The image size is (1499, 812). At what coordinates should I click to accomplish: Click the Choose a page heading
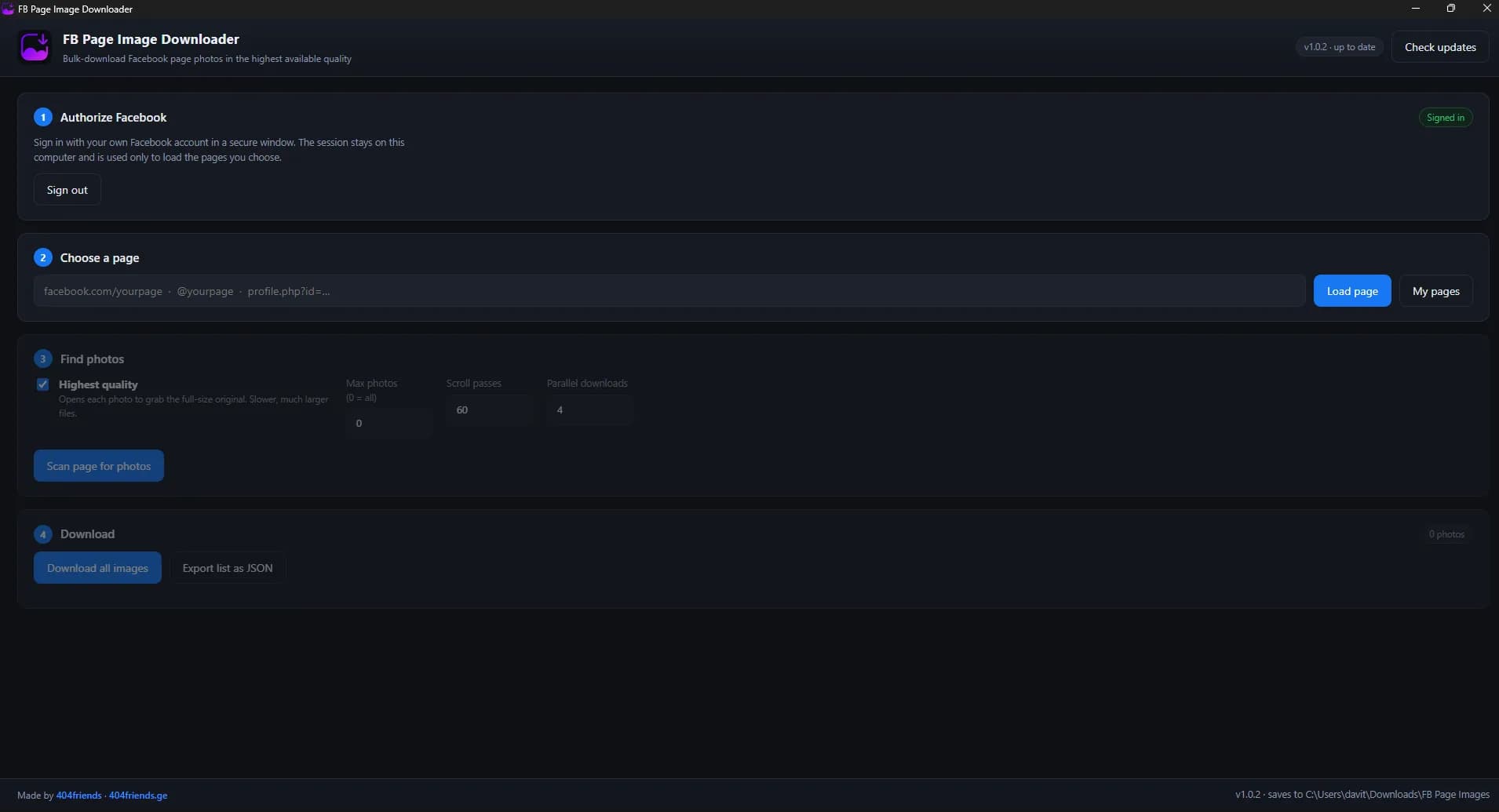(x=100, y=258)
